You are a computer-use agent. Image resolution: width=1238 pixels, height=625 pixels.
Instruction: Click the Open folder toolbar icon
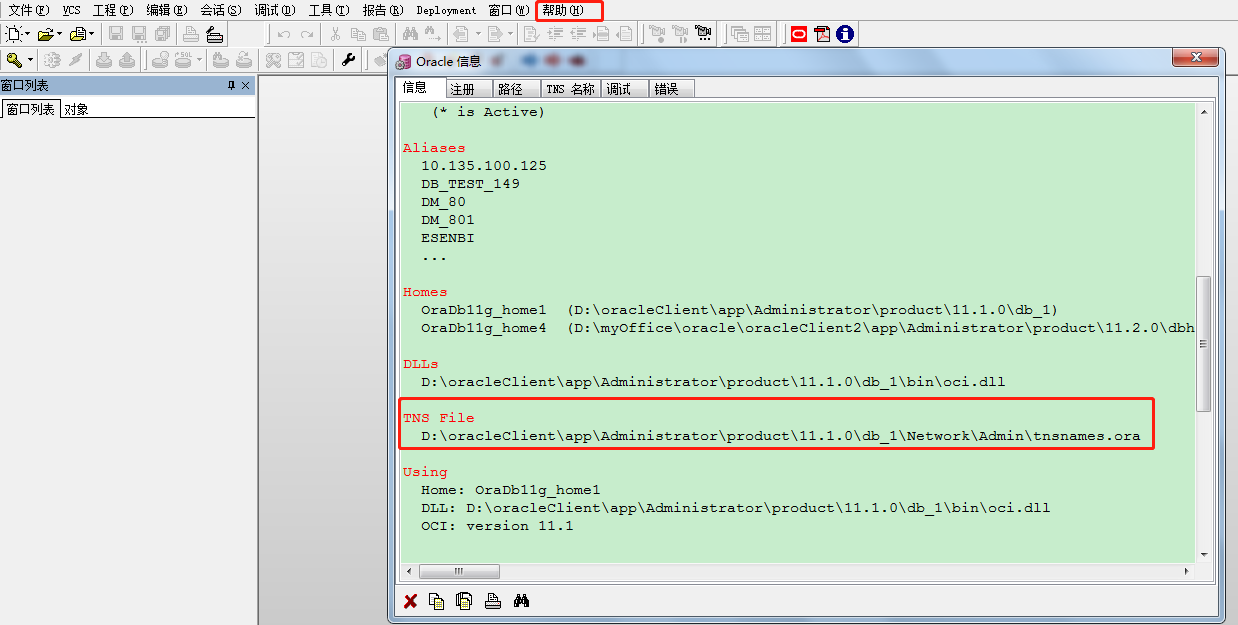click(x=46, y=34)
